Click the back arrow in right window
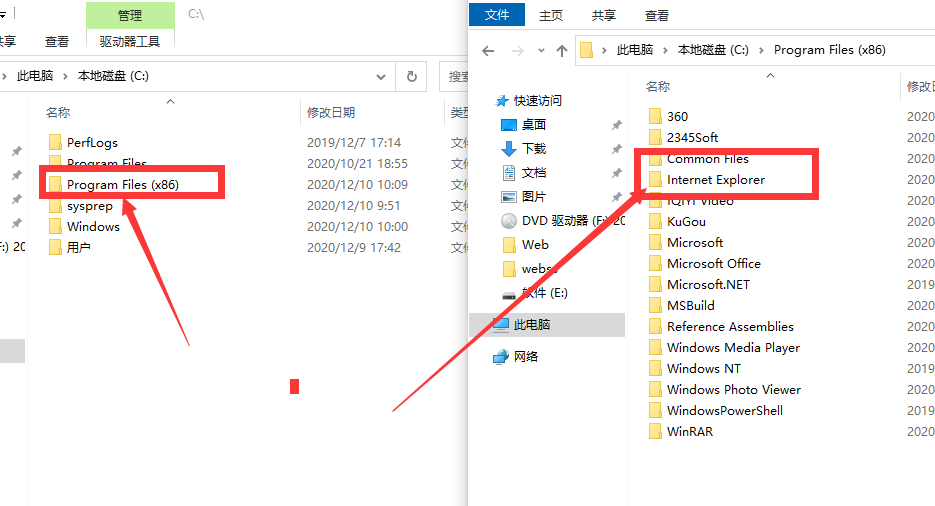This screenshot has height=506, width=935. click(x=488, y=50)
